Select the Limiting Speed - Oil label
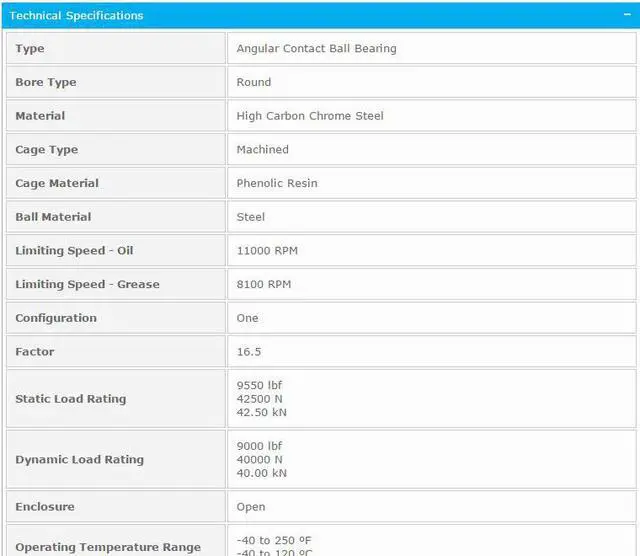This screenshot has height=556, width=640. tap(74, 251)
